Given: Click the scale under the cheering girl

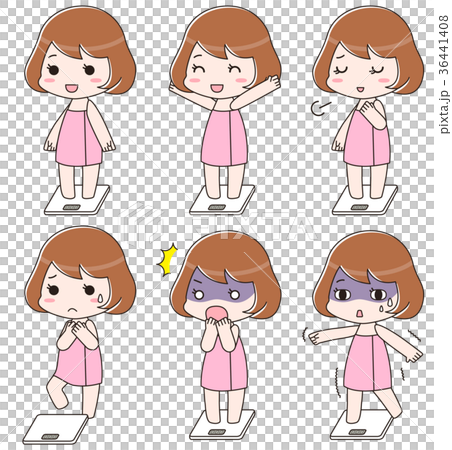Looking at the screenshot, I should pyautogui.click(x=222, y=200).
